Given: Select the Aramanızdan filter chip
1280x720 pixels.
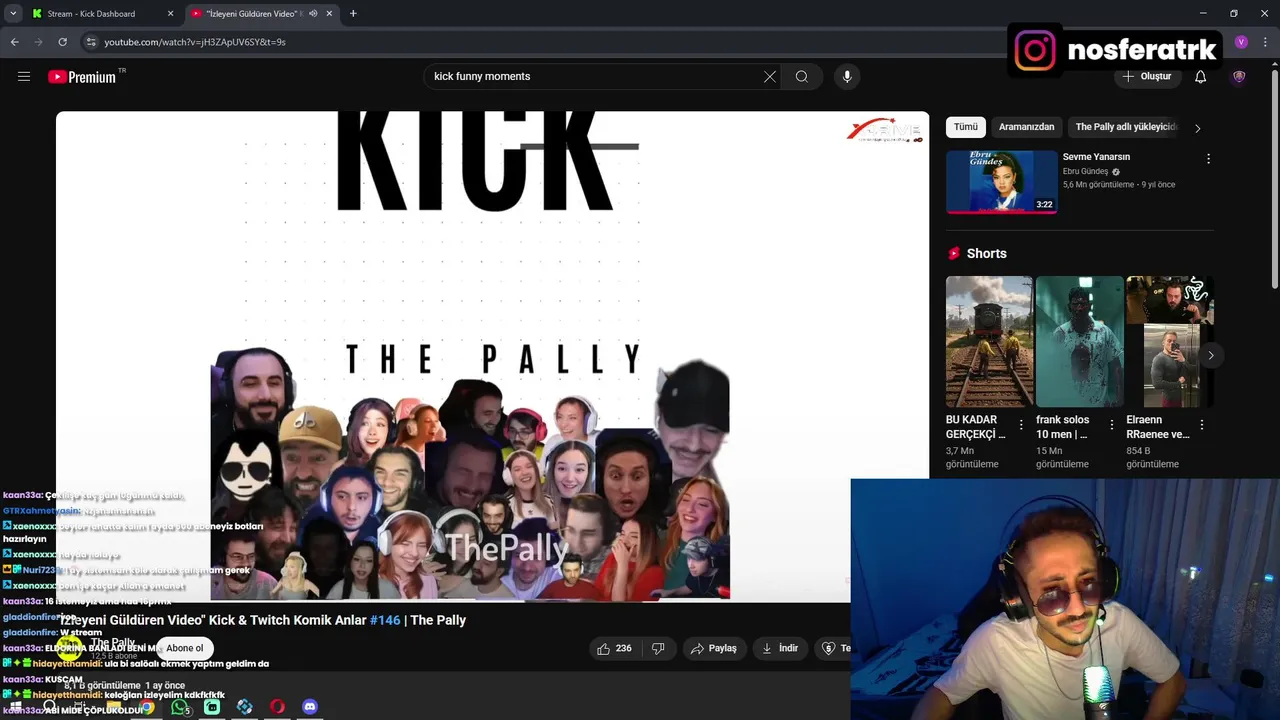Looking at the screenshot, I should [1027, 127].
